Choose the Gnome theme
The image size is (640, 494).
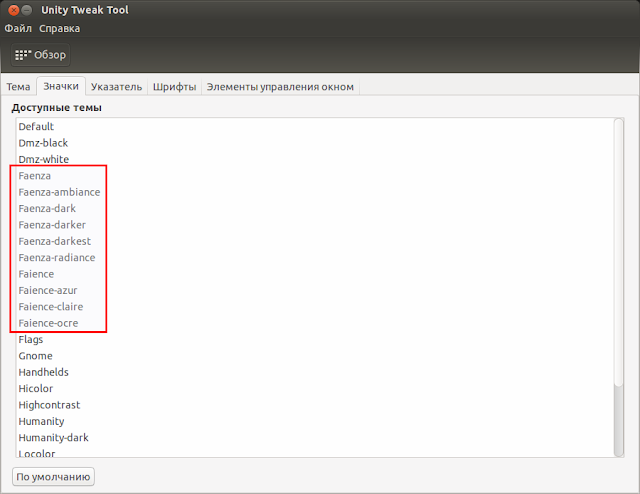pyautogui.click(x=315, y=356)
